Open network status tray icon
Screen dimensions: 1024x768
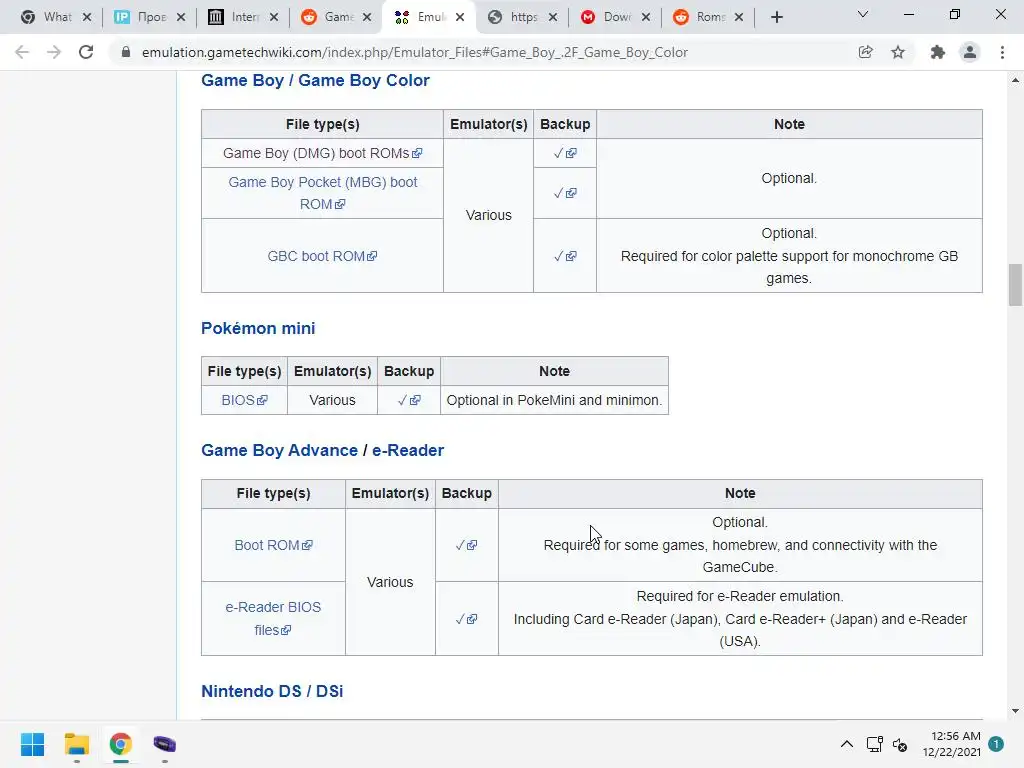point(874,744)
